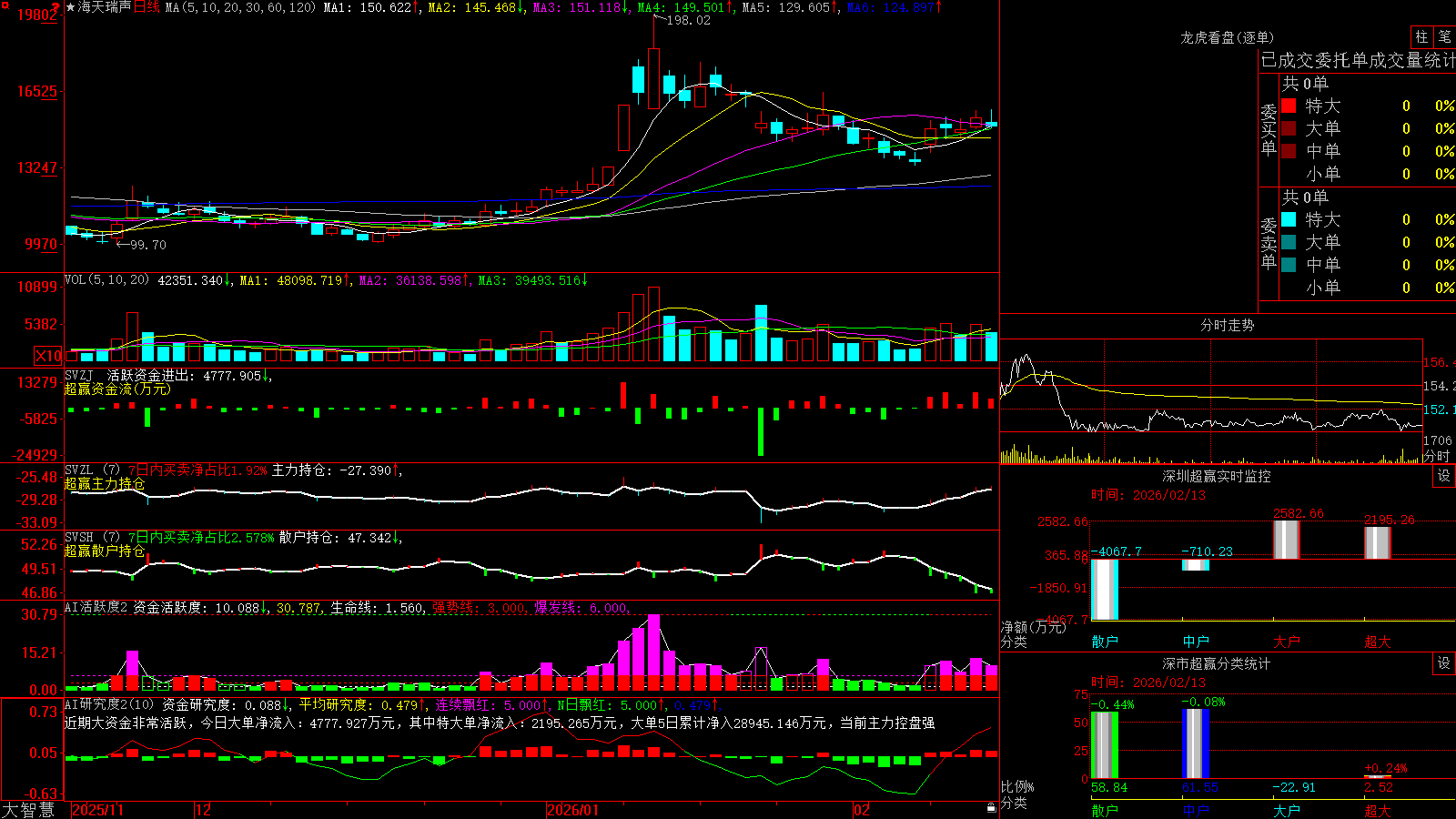Click the lock icon on the timeline
This screenshot has height=819, width=1456.
pos(991,808)
